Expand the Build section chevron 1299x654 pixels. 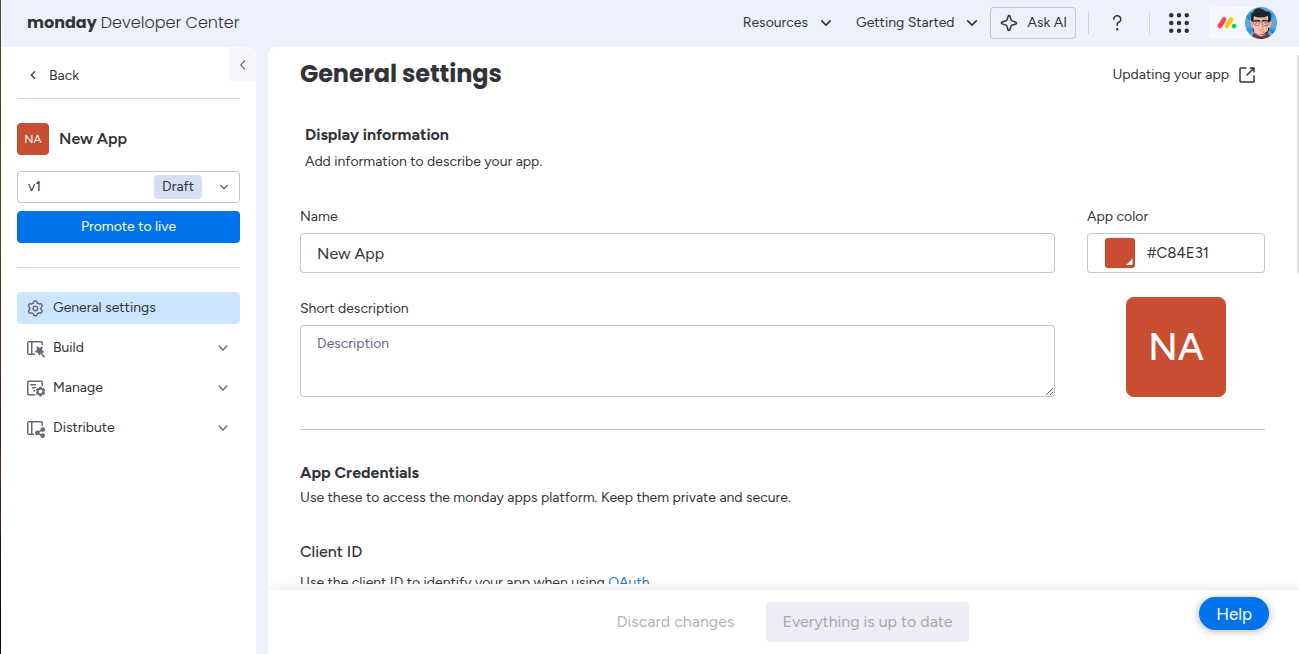[223, 348]
